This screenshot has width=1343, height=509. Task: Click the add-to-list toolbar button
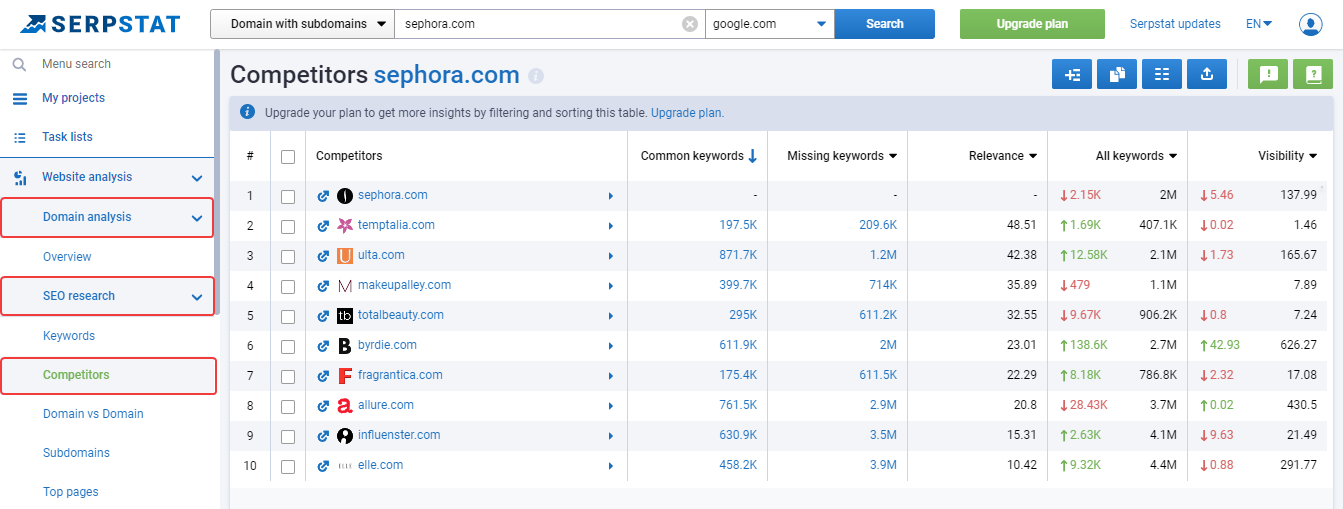[1071, 74]
